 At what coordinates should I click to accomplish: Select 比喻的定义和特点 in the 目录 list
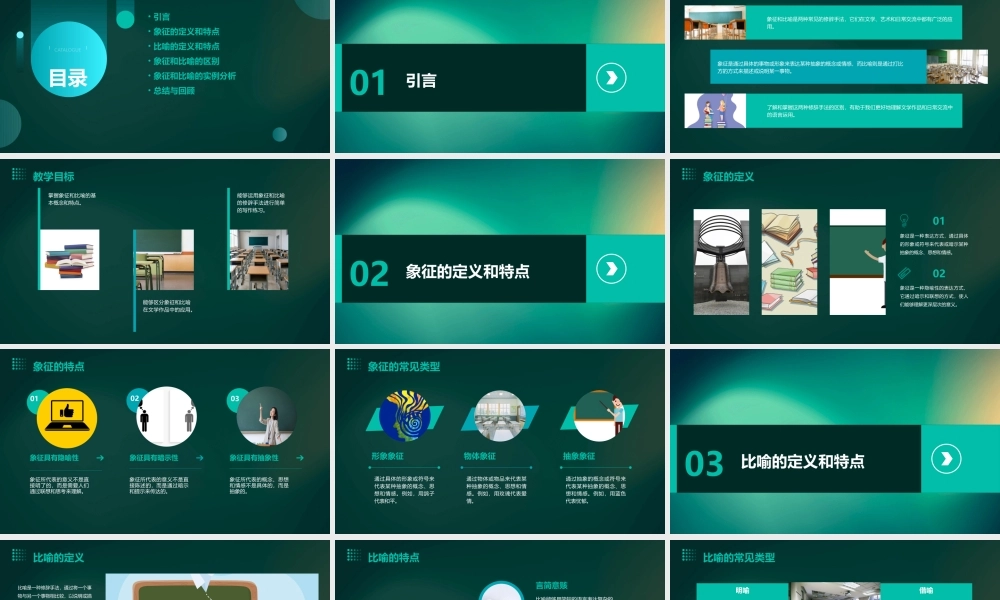click(186, 46)
